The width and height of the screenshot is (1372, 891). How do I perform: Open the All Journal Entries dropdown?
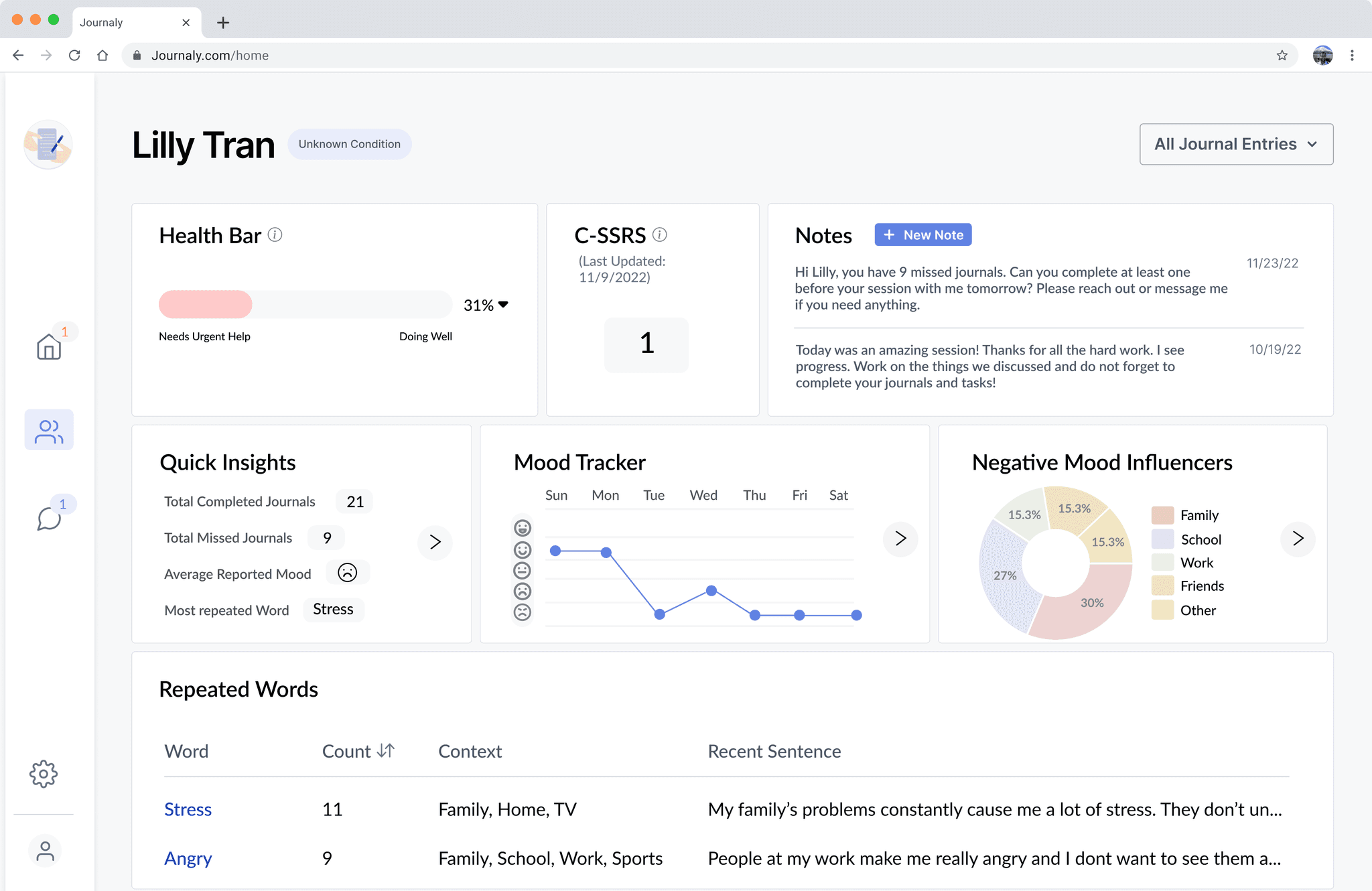pyautogui.click(x=1236, y=144)
